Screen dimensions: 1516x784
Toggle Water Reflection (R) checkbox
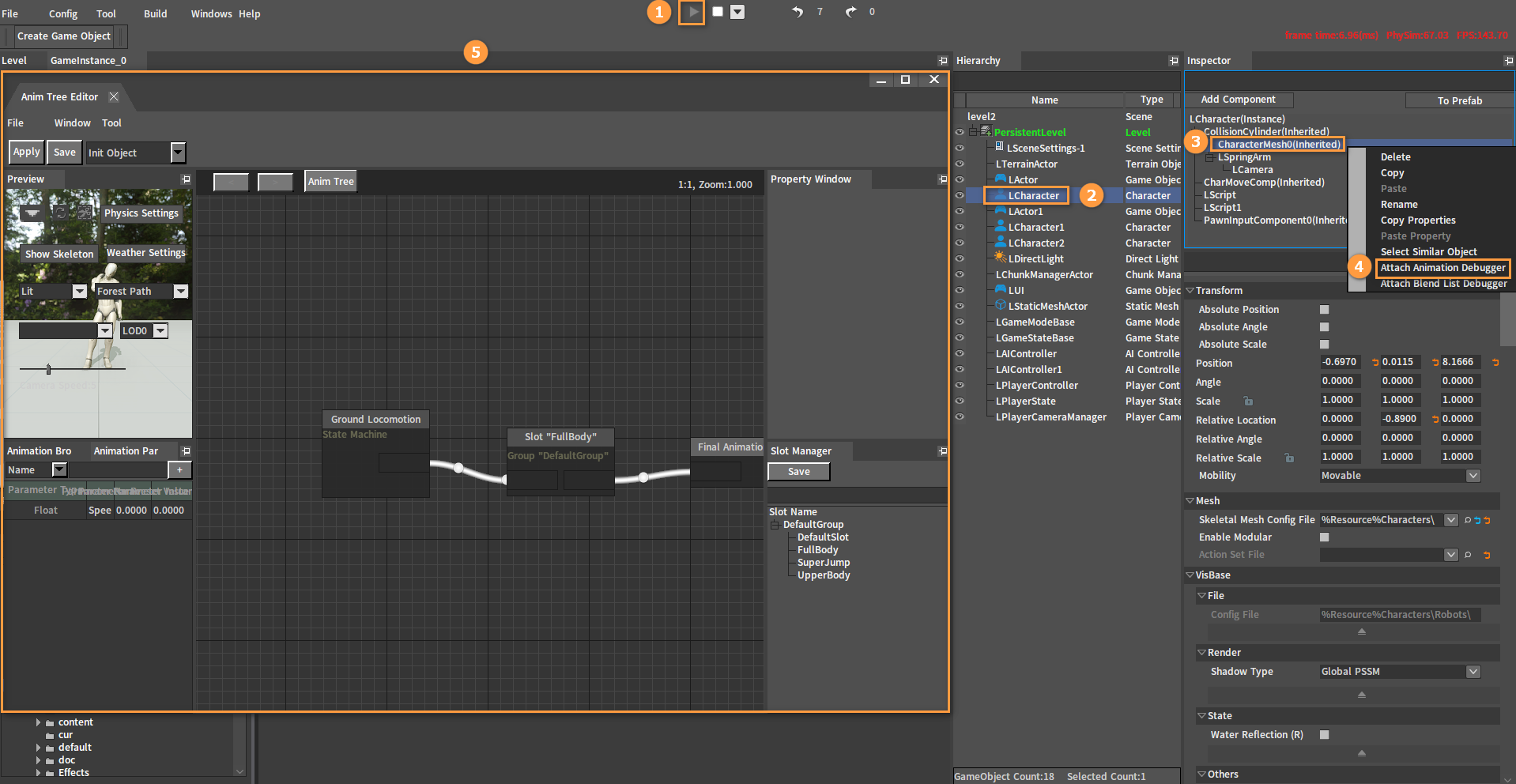[x=1324, y=735]
